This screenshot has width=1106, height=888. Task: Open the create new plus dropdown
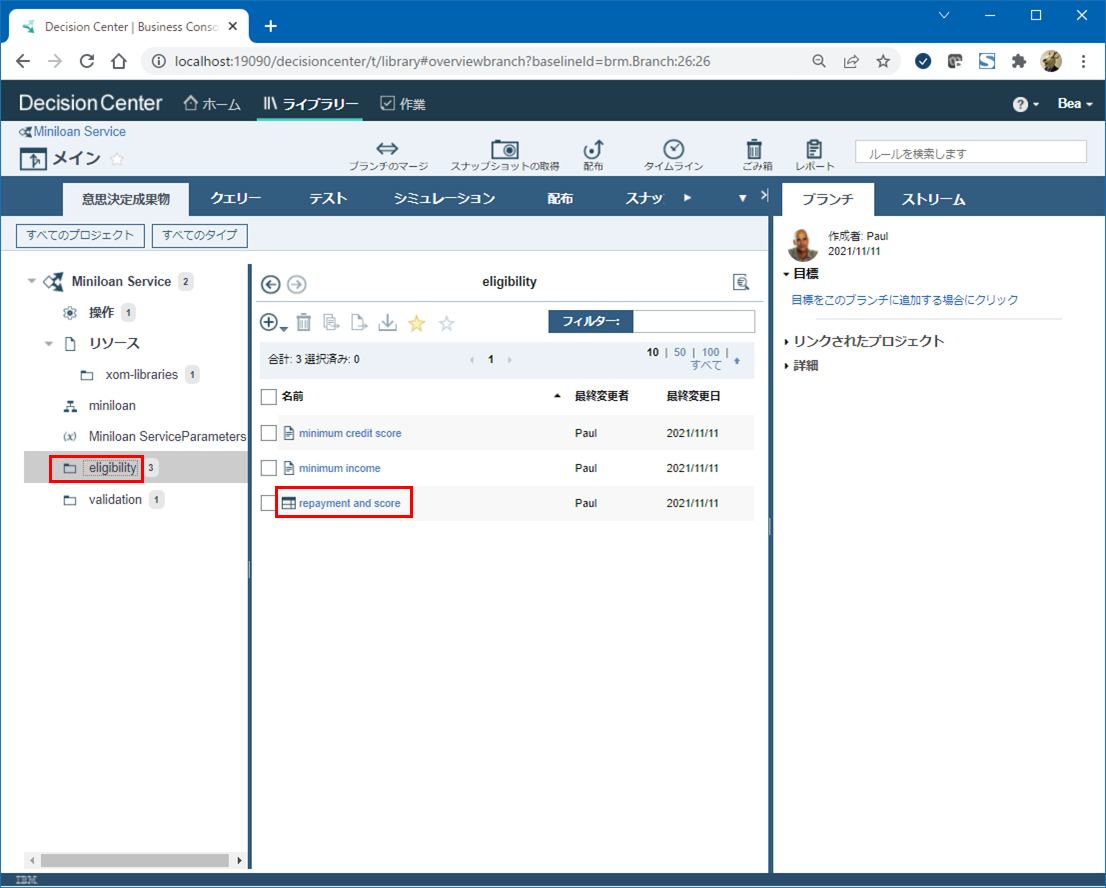(273, 322)
